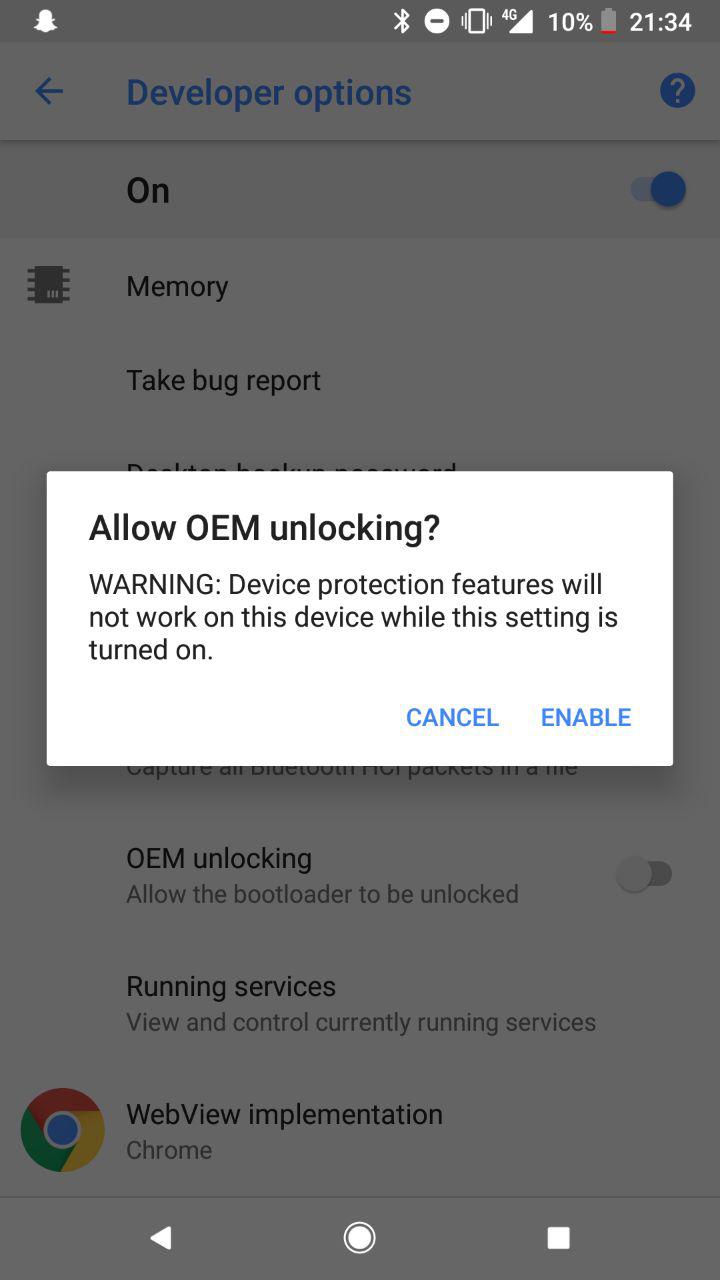
Task: Tap the do-not-disturb status icon
Action: (x=437, y=21)
